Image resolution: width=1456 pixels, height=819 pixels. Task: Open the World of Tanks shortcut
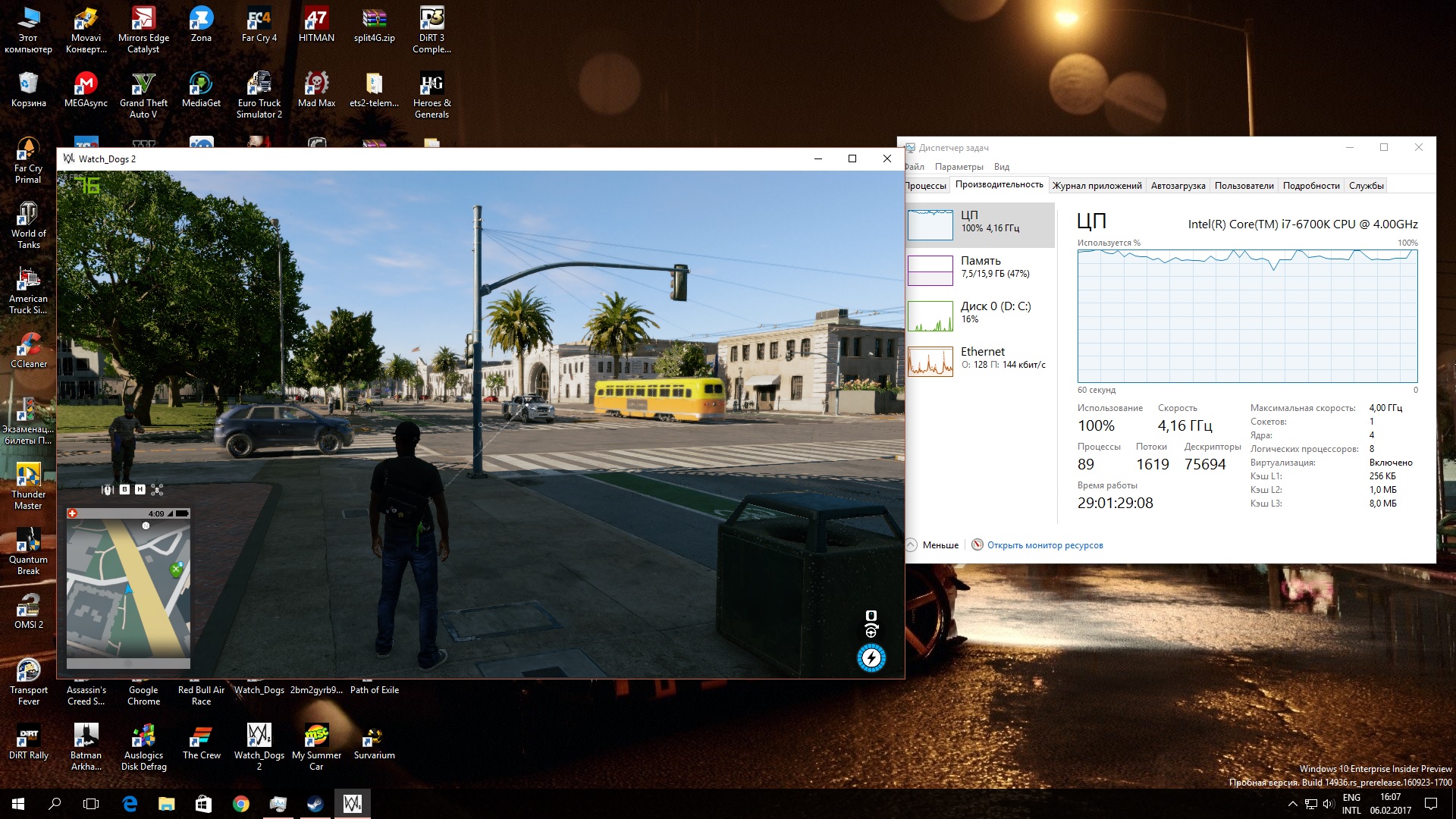coord(29,224)
